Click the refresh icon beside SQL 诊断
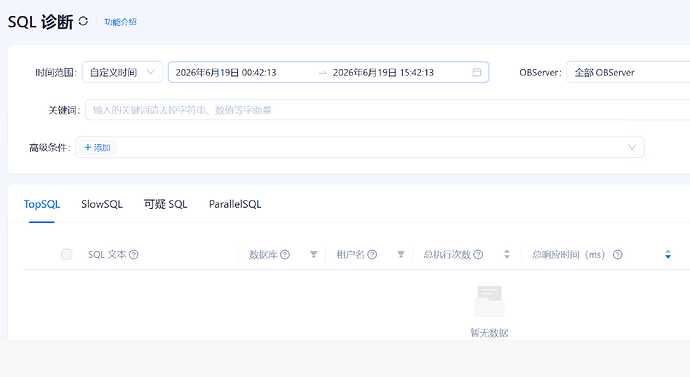This screenshot has width=690, height=377. pos(83,21)
